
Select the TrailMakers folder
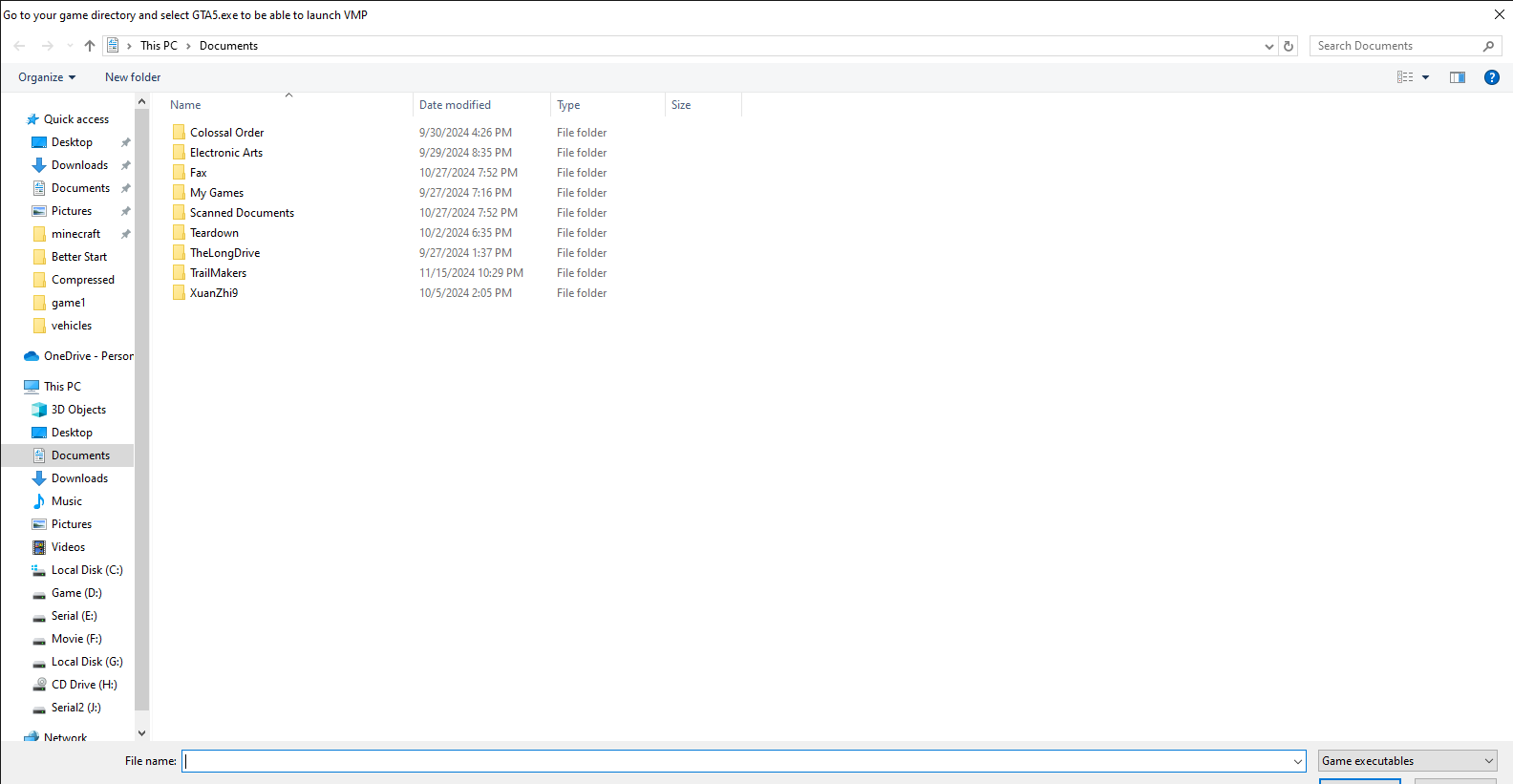click(218, 273)
